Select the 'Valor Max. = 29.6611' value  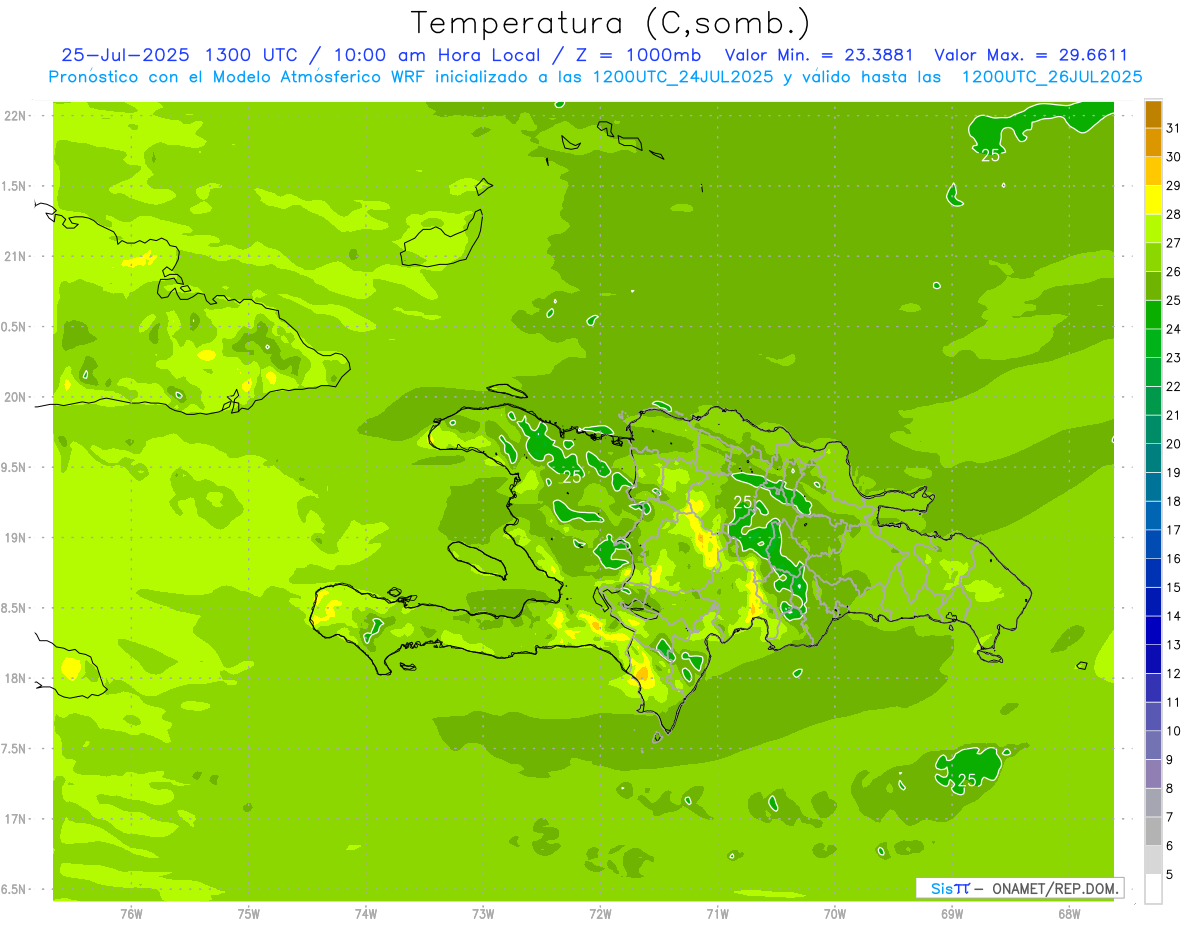tap(1032, 55)
